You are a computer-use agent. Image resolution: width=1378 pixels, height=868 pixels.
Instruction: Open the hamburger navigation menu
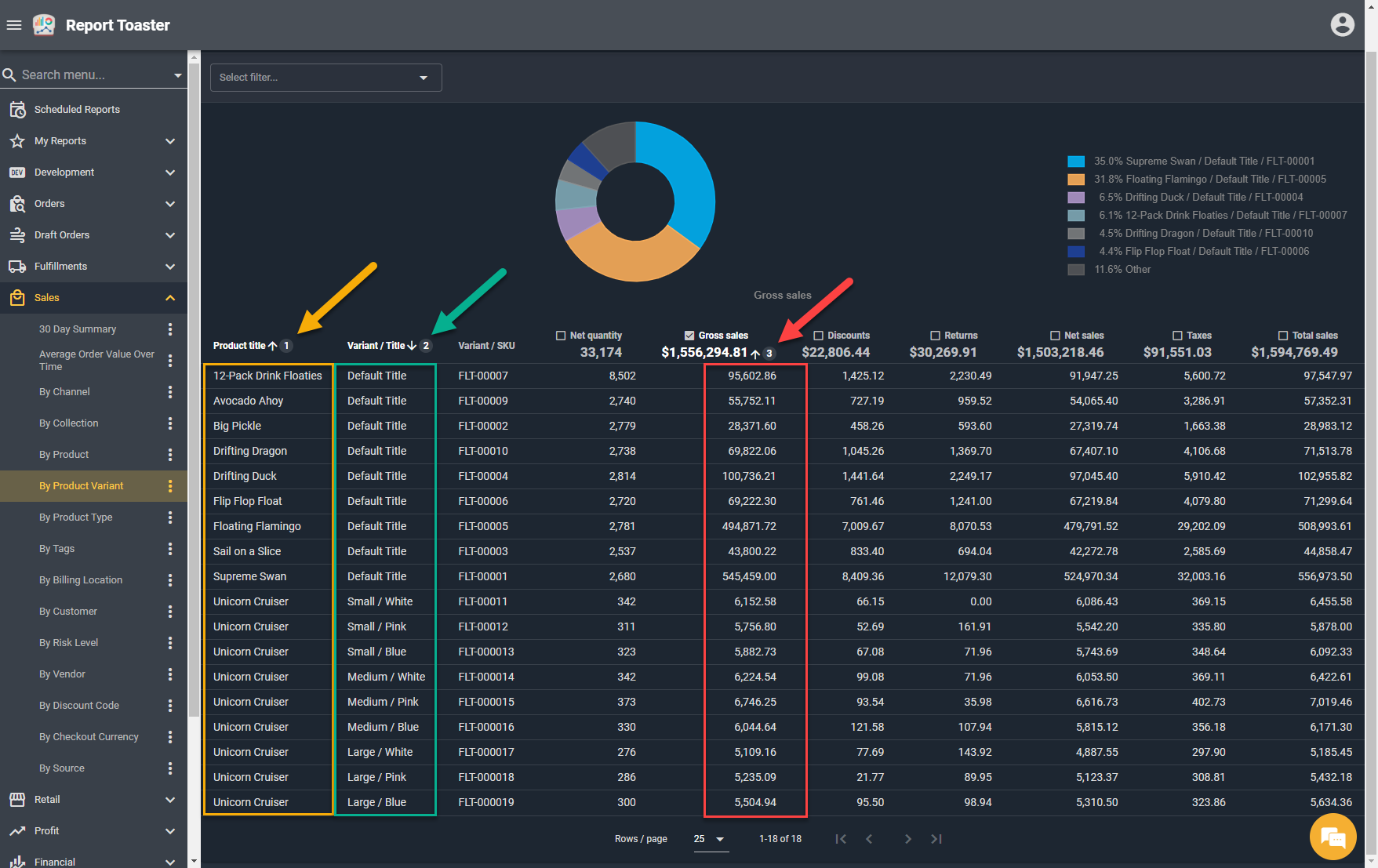coord(14,25)
